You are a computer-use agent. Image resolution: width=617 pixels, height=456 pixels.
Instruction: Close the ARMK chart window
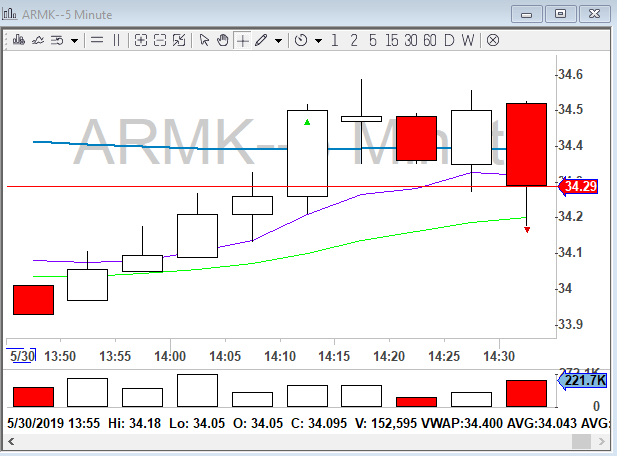click(595, 15)
